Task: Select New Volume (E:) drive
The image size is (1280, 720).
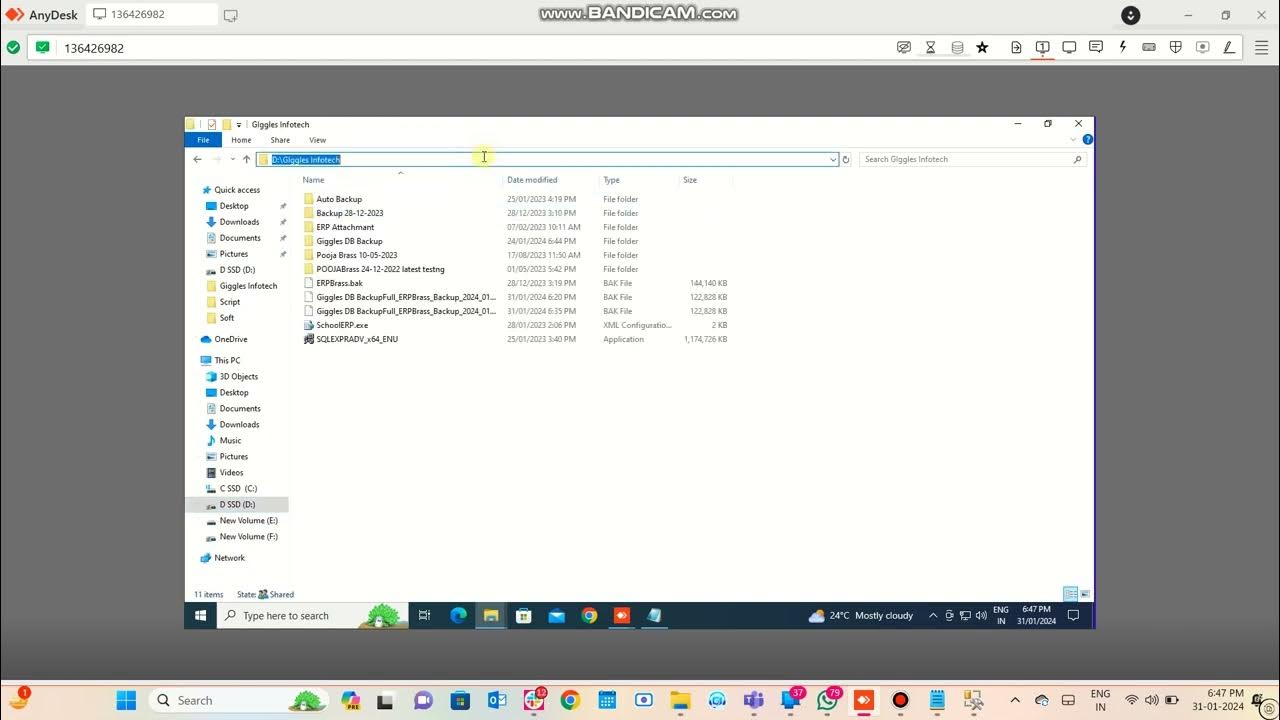Action: click(x=248, y=520)
